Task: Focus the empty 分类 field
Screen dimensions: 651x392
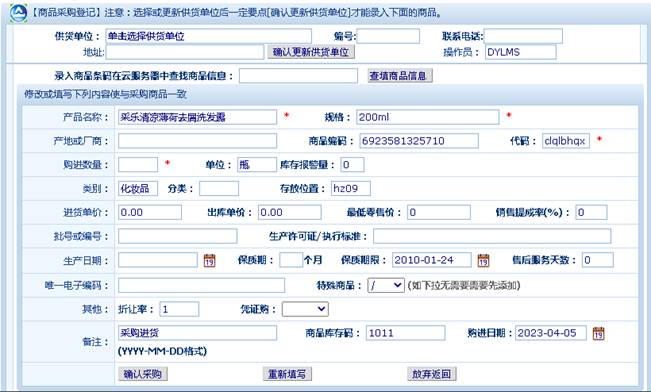Action: 219,189
